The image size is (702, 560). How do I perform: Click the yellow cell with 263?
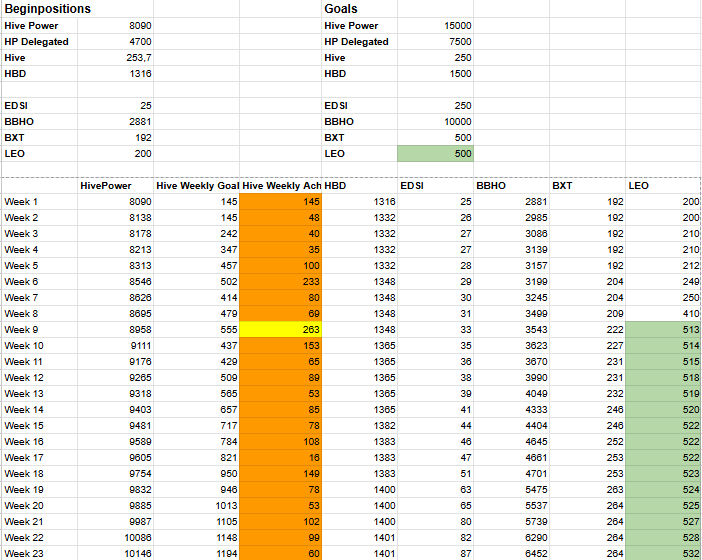280,330
